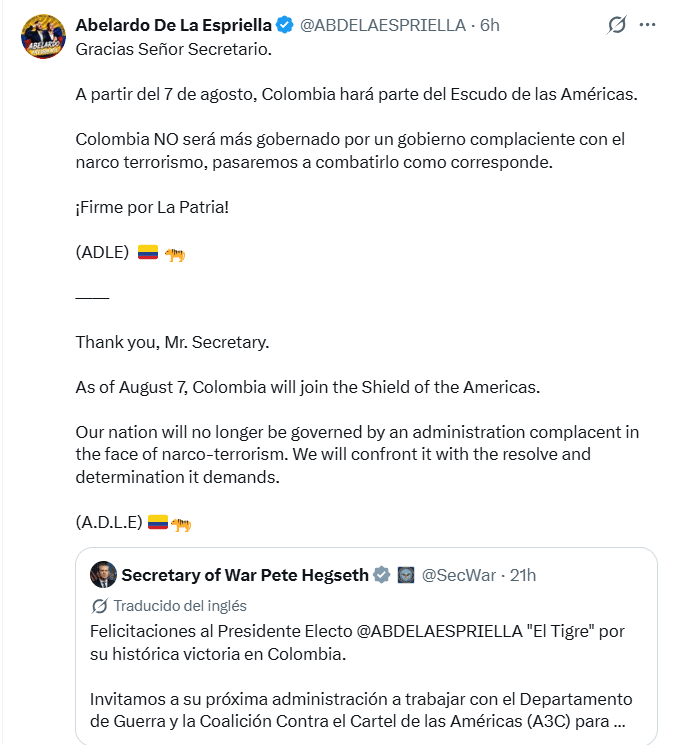The image size is (676, 745).
Task: Click the blue verified badge beside Espriella
Action: tap(285, 25)
